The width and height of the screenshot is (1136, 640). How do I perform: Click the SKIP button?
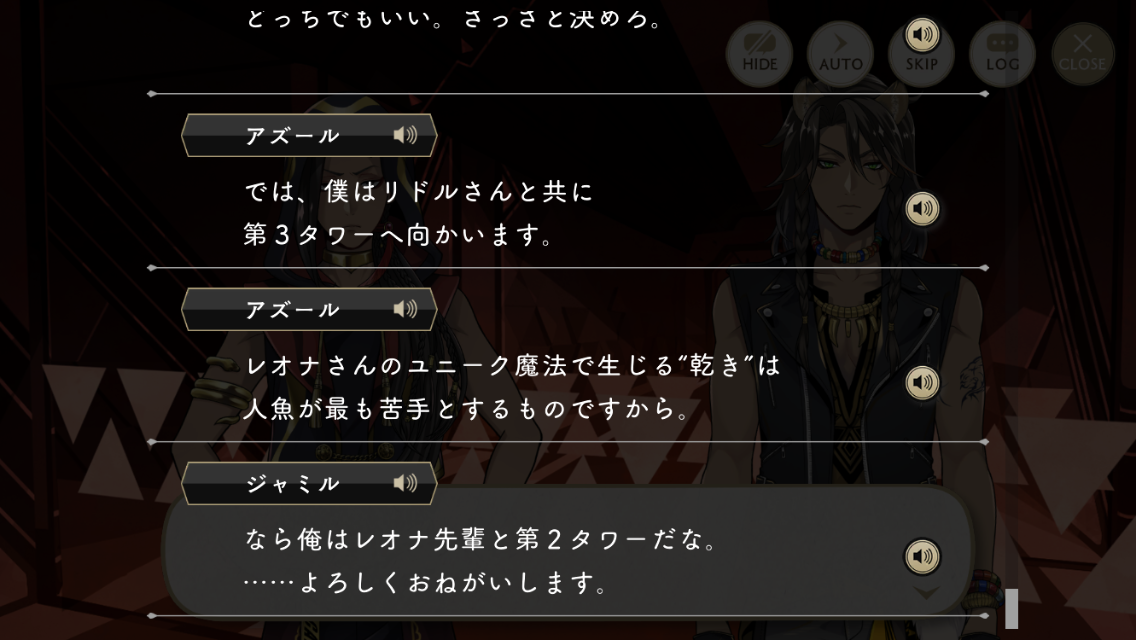click(922, 62)
